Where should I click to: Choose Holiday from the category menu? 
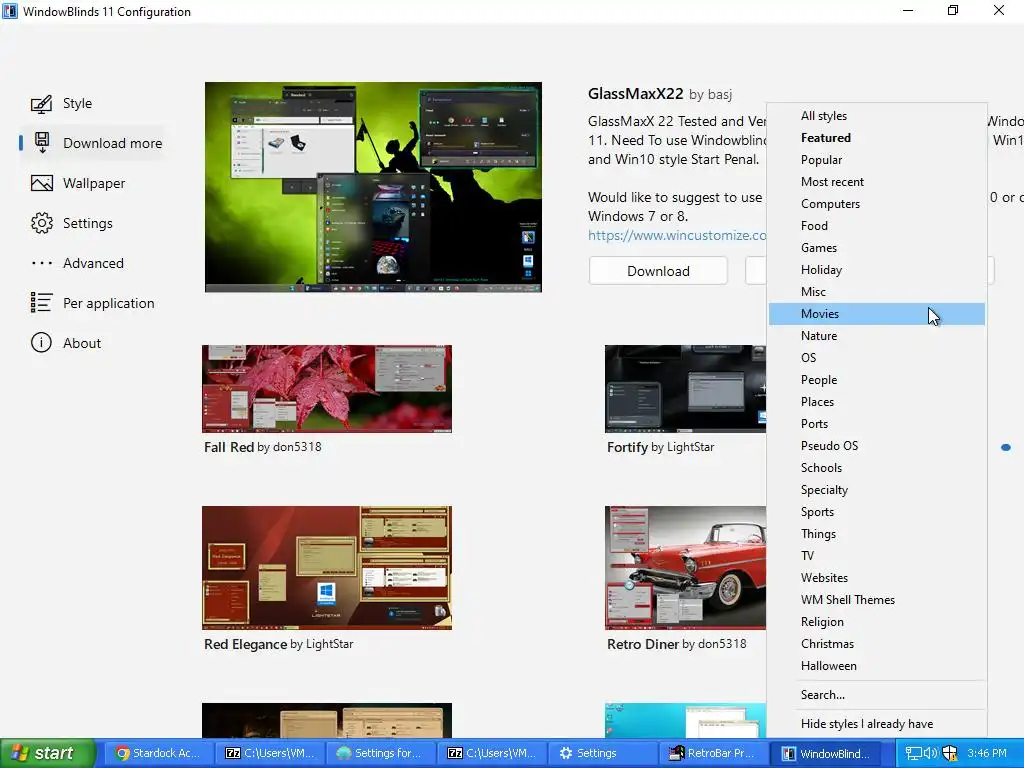point(876,270)
